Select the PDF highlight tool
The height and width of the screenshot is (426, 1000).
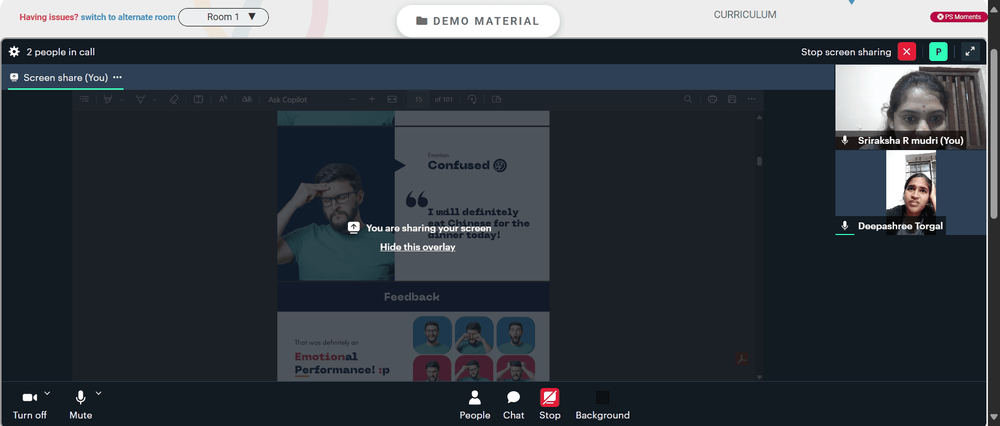pos(108,99)
